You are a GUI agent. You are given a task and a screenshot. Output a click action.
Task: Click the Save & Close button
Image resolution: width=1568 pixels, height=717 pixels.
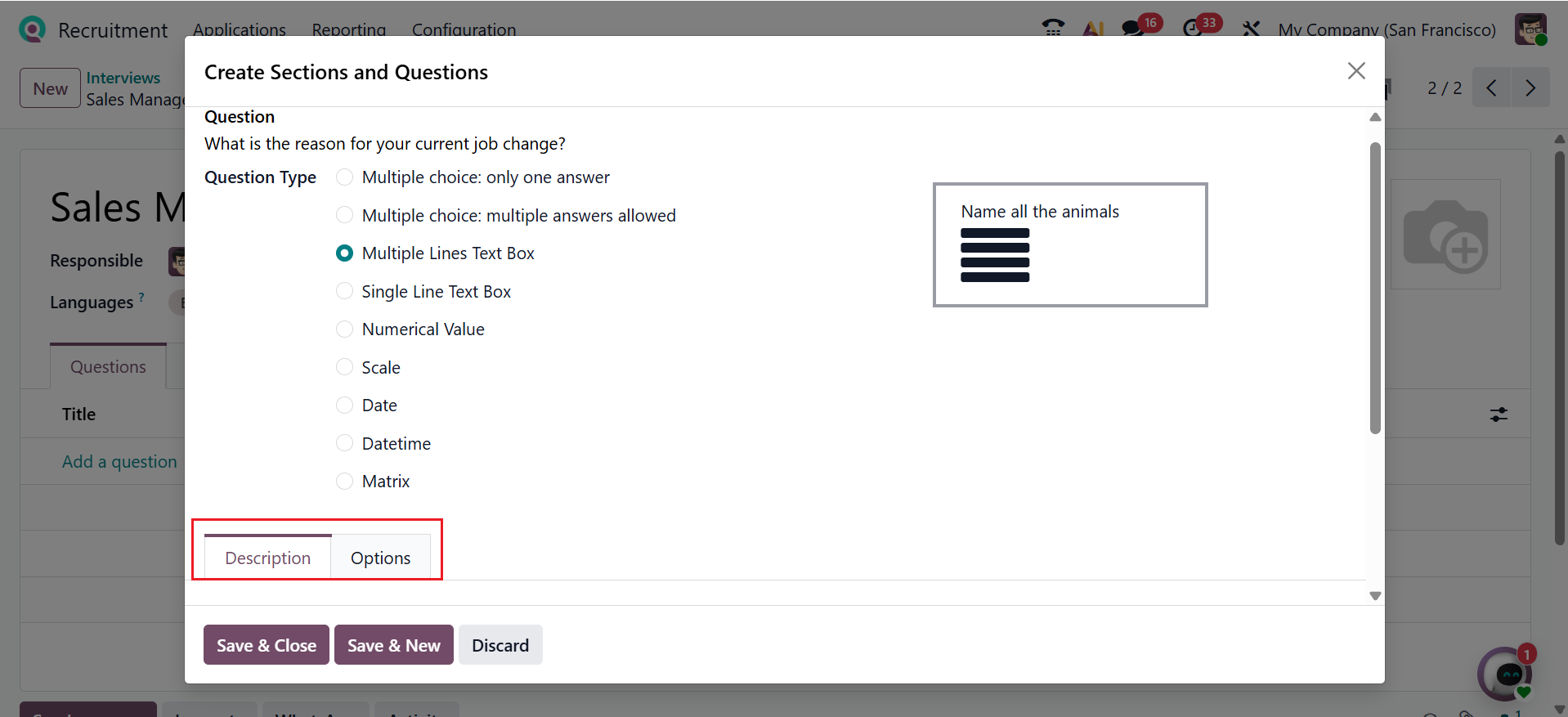266,645
